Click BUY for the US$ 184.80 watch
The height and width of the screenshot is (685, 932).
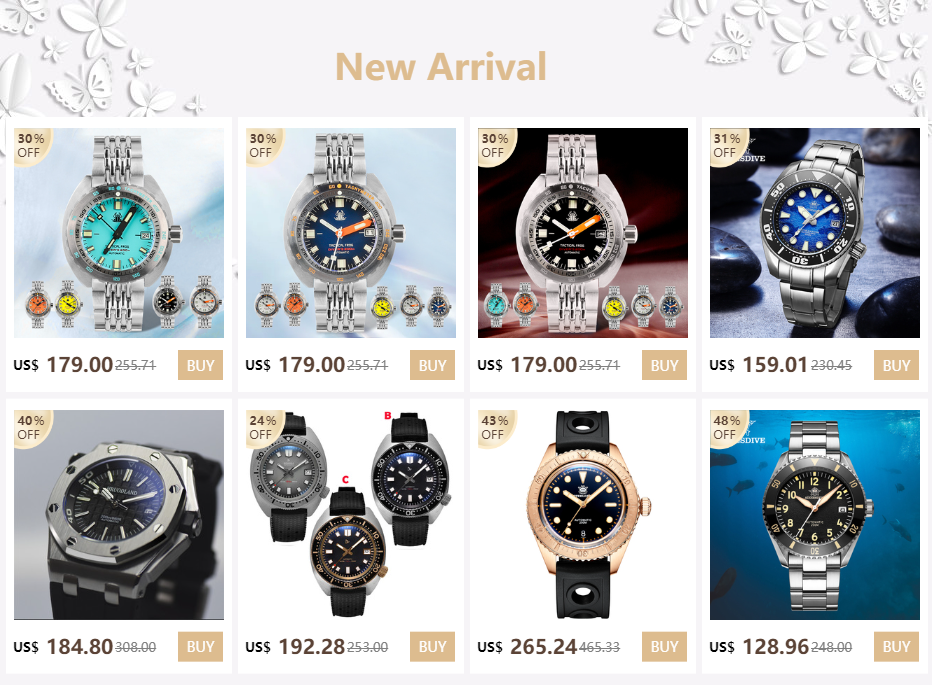click(200, 646)
